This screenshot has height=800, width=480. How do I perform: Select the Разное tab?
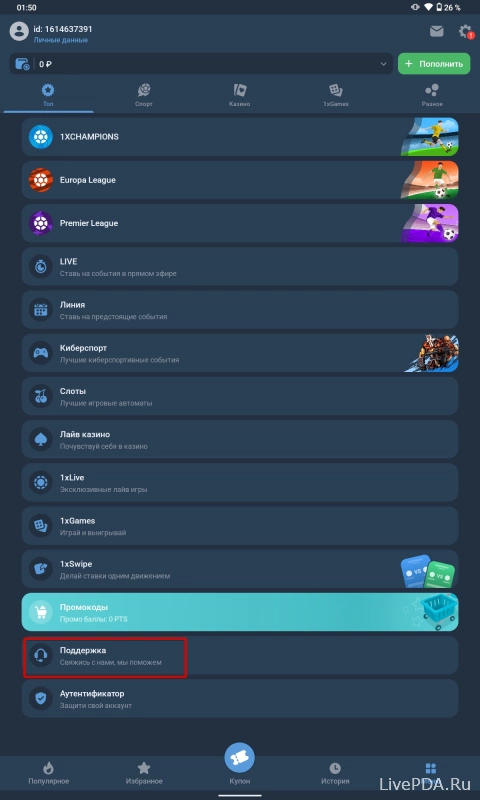coord(432,96)
